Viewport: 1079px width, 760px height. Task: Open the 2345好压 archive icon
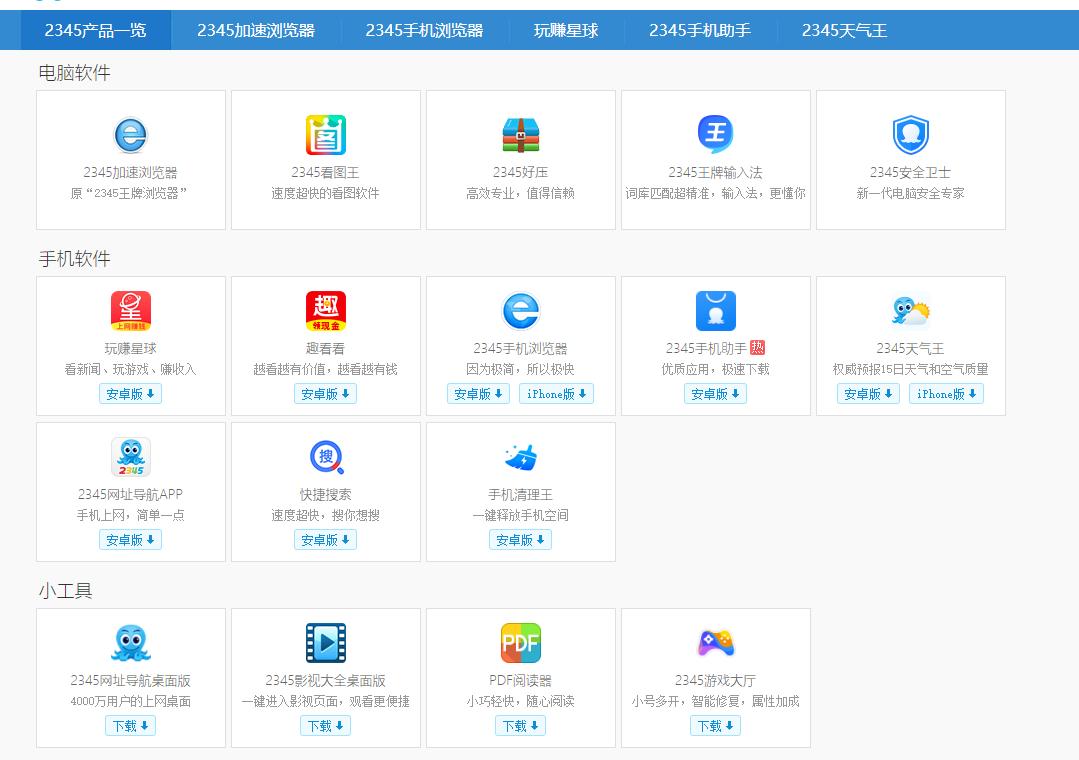[521, 135]
